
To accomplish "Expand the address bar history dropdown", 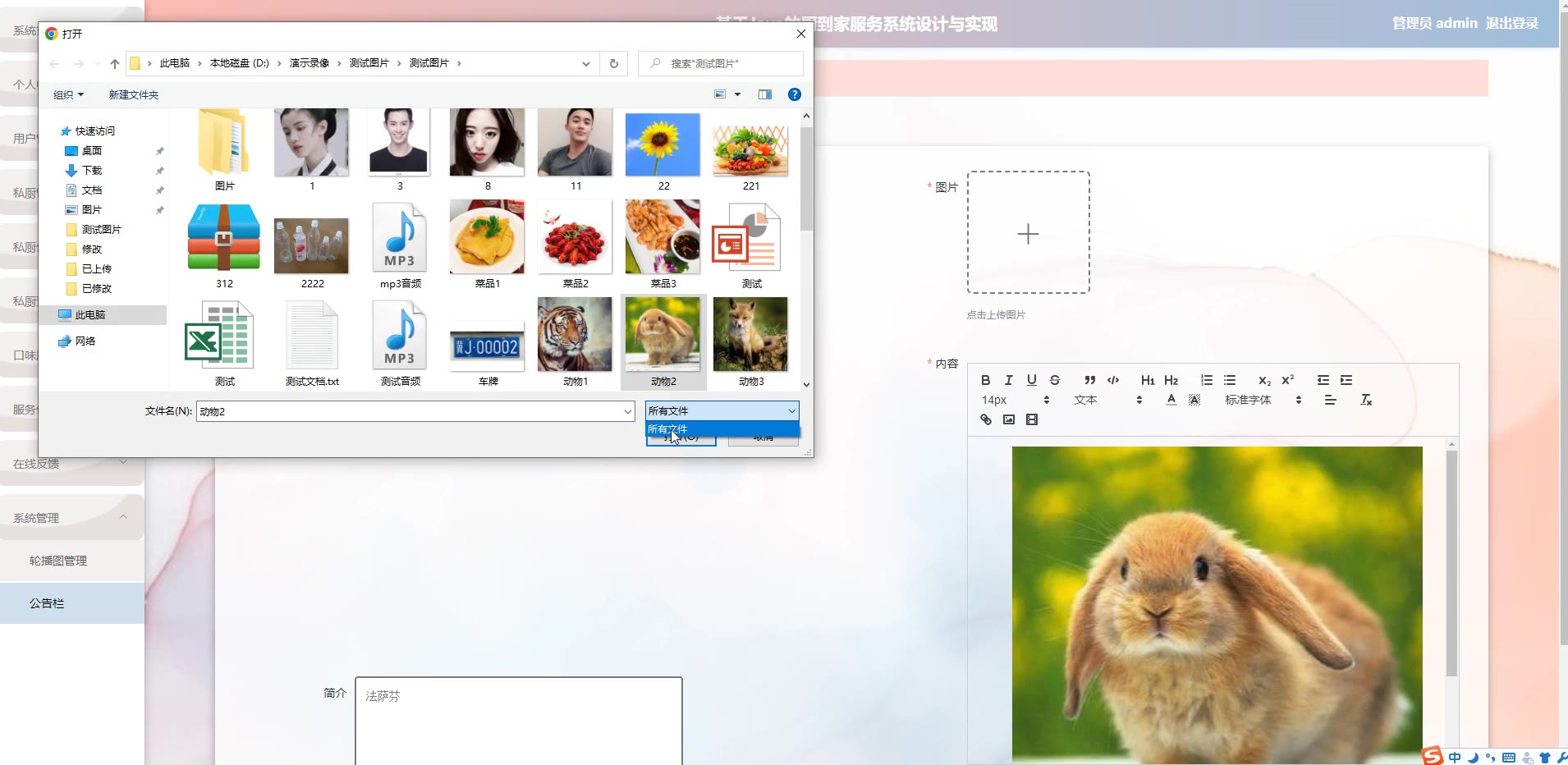I will (x=585, y=63).
